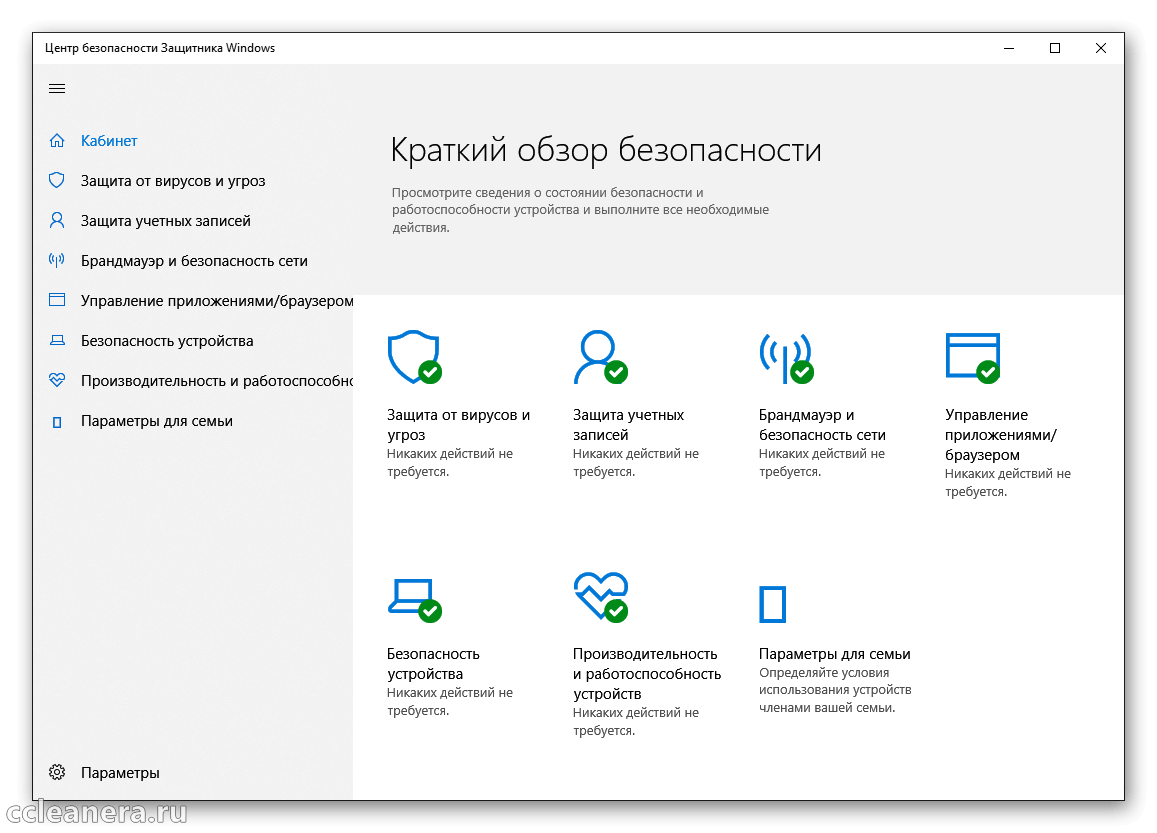
Task: Click the home icon next to Кабинет
Action: pyautogui.click(x=57, y=141)
